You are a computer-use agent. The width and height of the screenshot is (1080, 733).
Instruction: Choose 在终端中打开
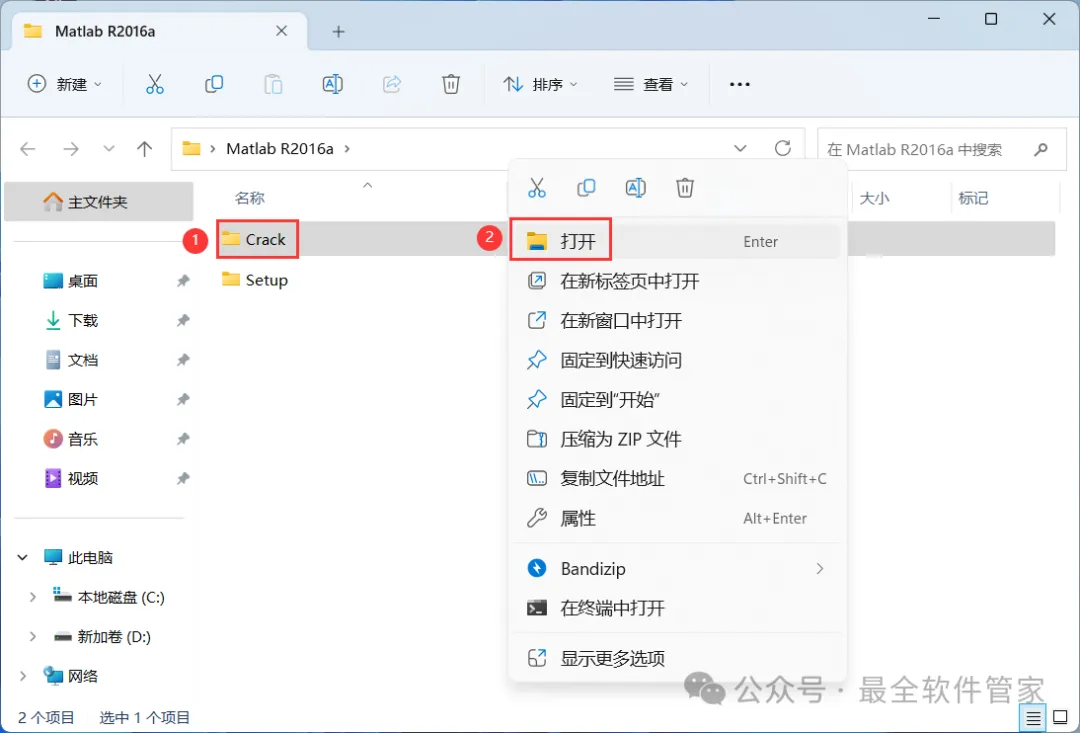point(675,608)
